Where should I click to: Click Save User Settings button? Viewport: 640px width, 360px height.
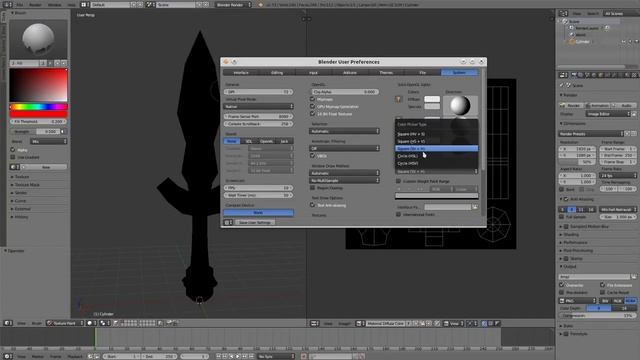point(255,222)
